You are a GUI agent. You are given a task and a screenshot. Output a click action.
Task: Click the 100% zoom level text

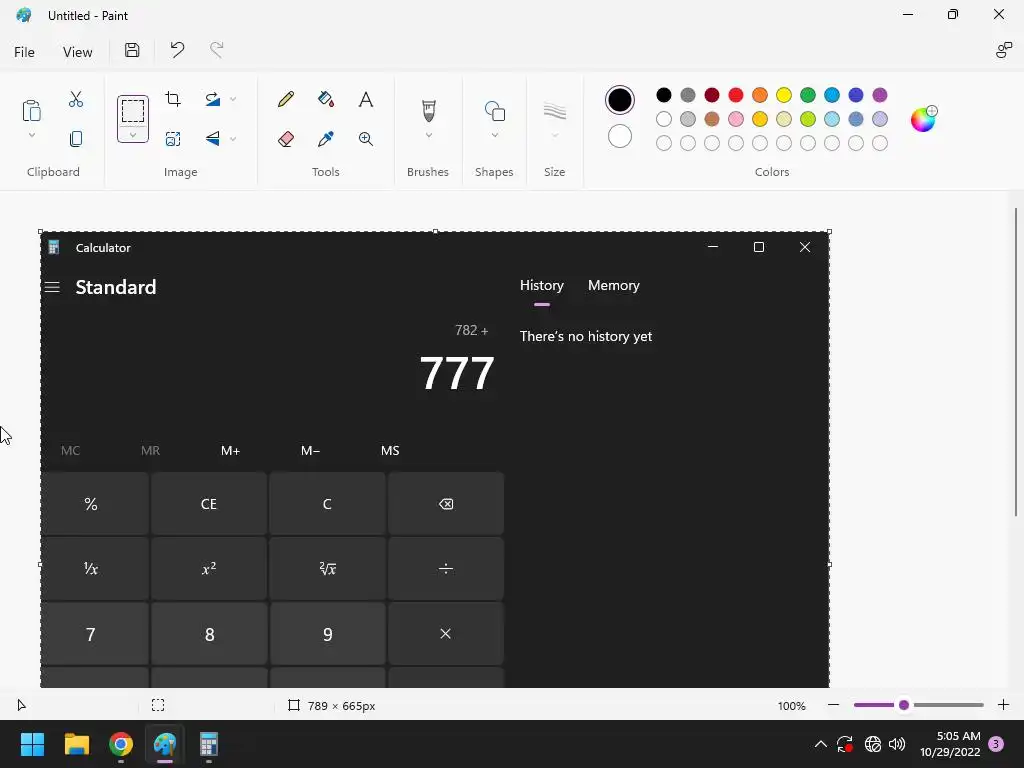[x=792, y=706]
